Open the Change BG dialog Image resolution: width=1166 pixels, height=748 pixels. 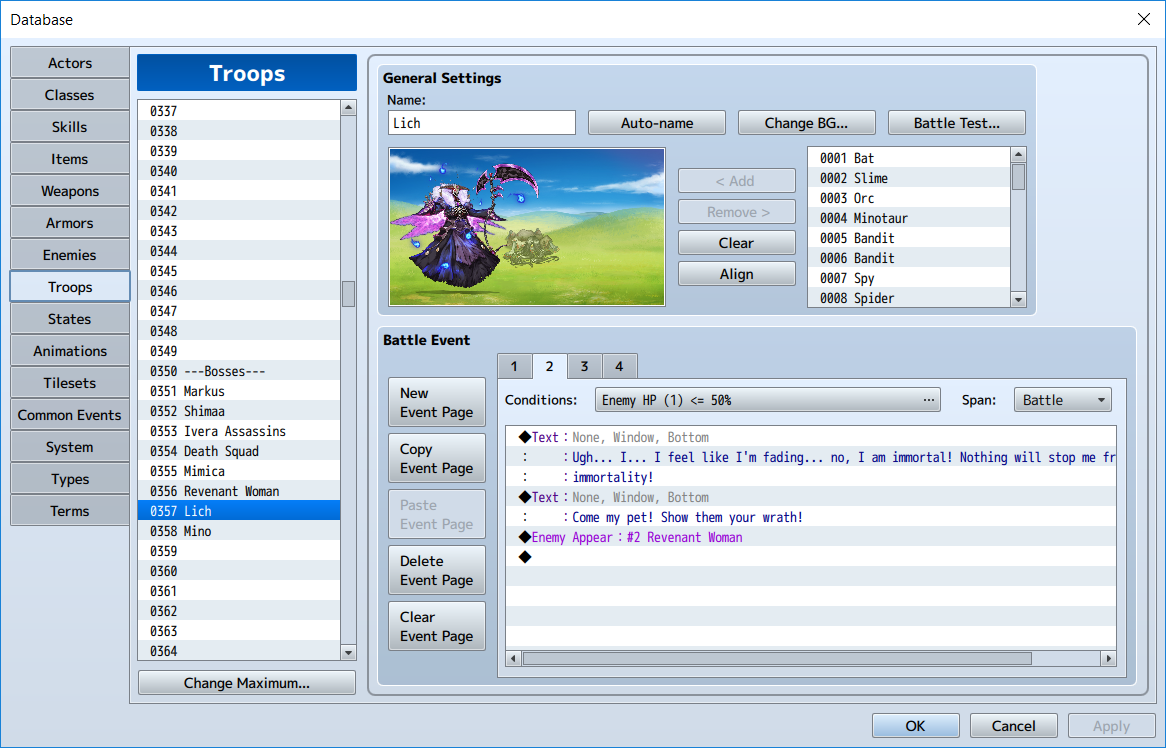[806, 123]
